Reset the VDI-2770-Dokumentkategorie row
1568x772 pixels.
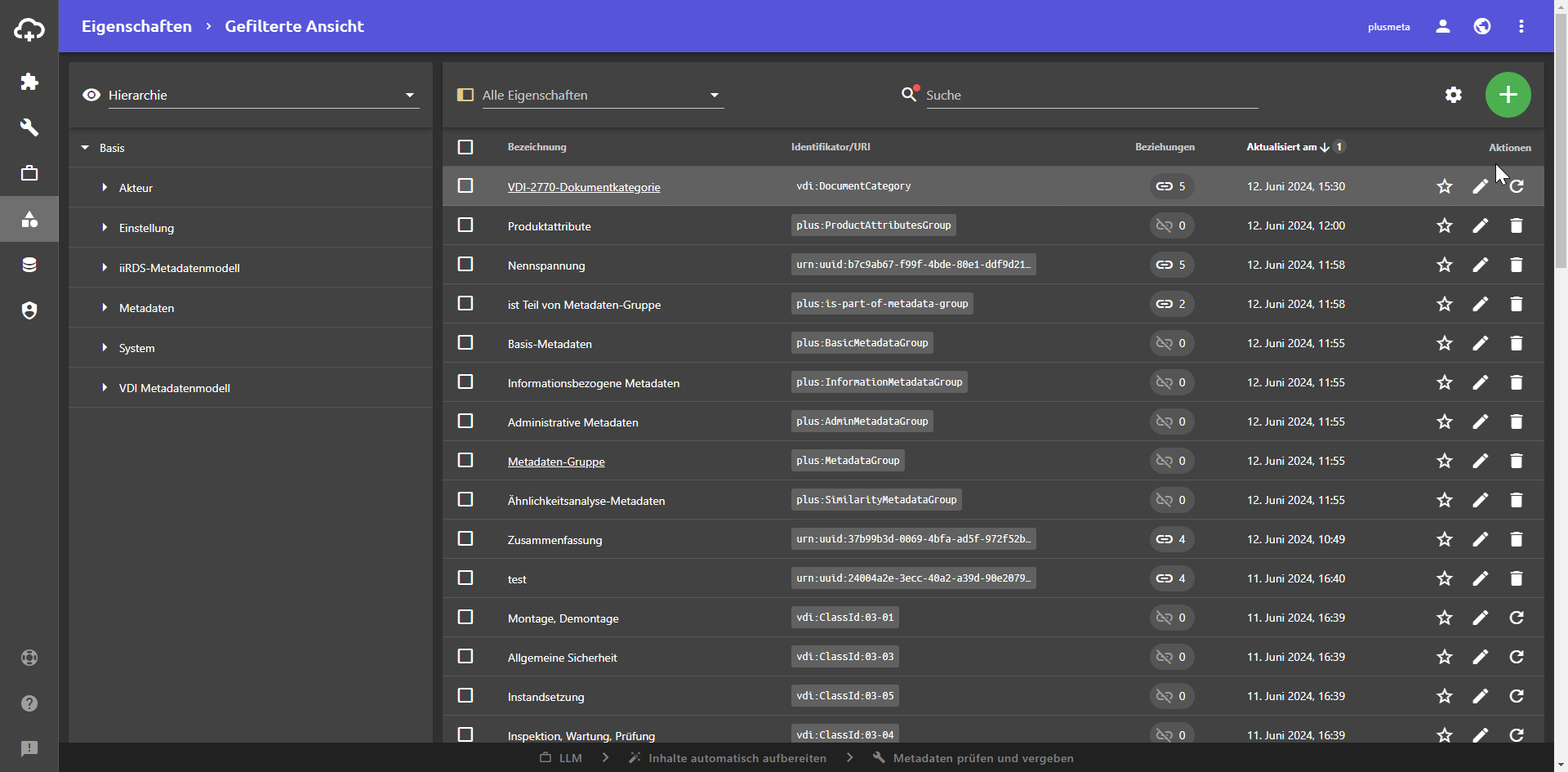click(x=1517, y=186)
